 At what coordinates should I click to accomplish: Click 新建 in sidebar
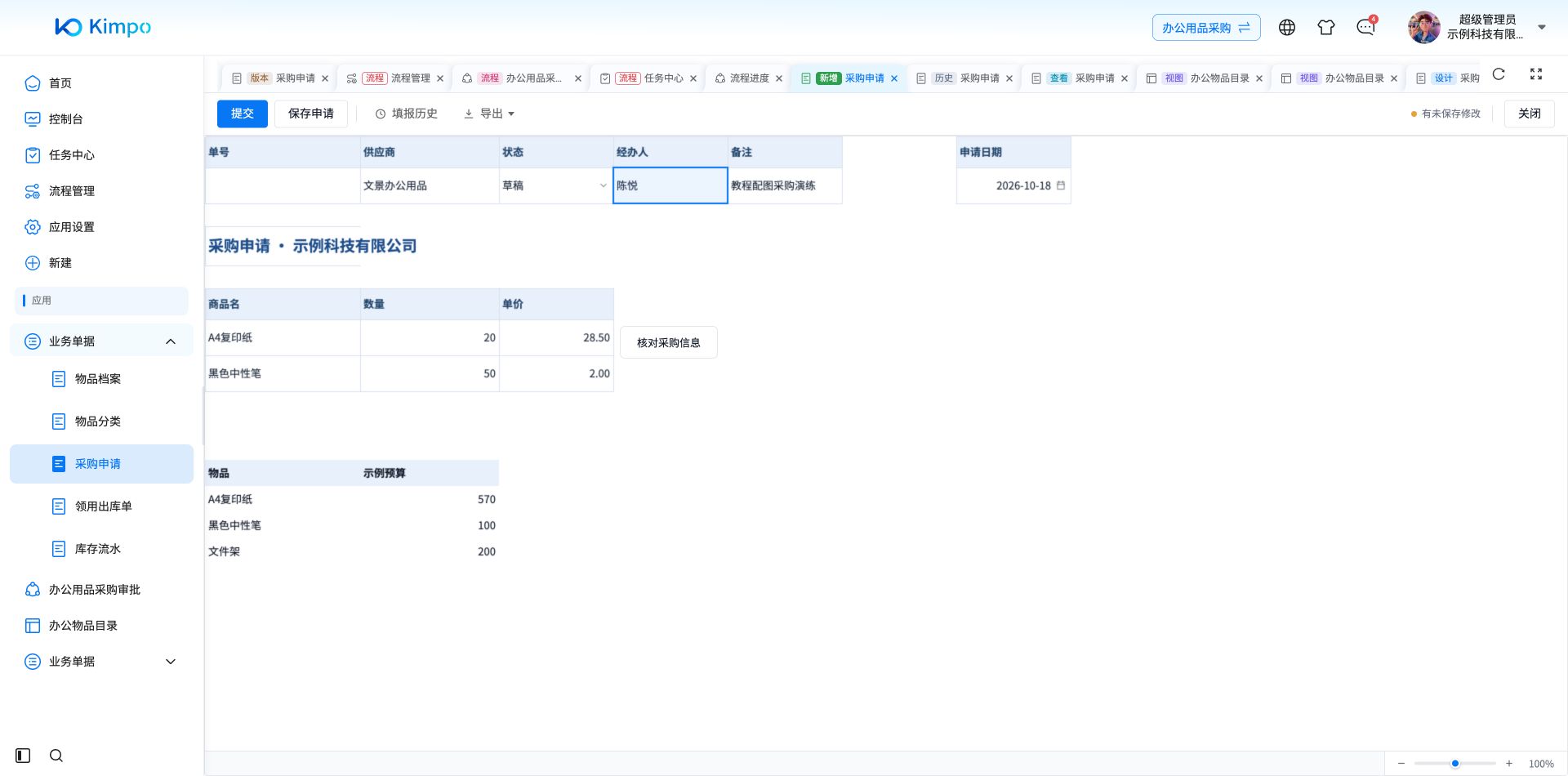point(101,263)
